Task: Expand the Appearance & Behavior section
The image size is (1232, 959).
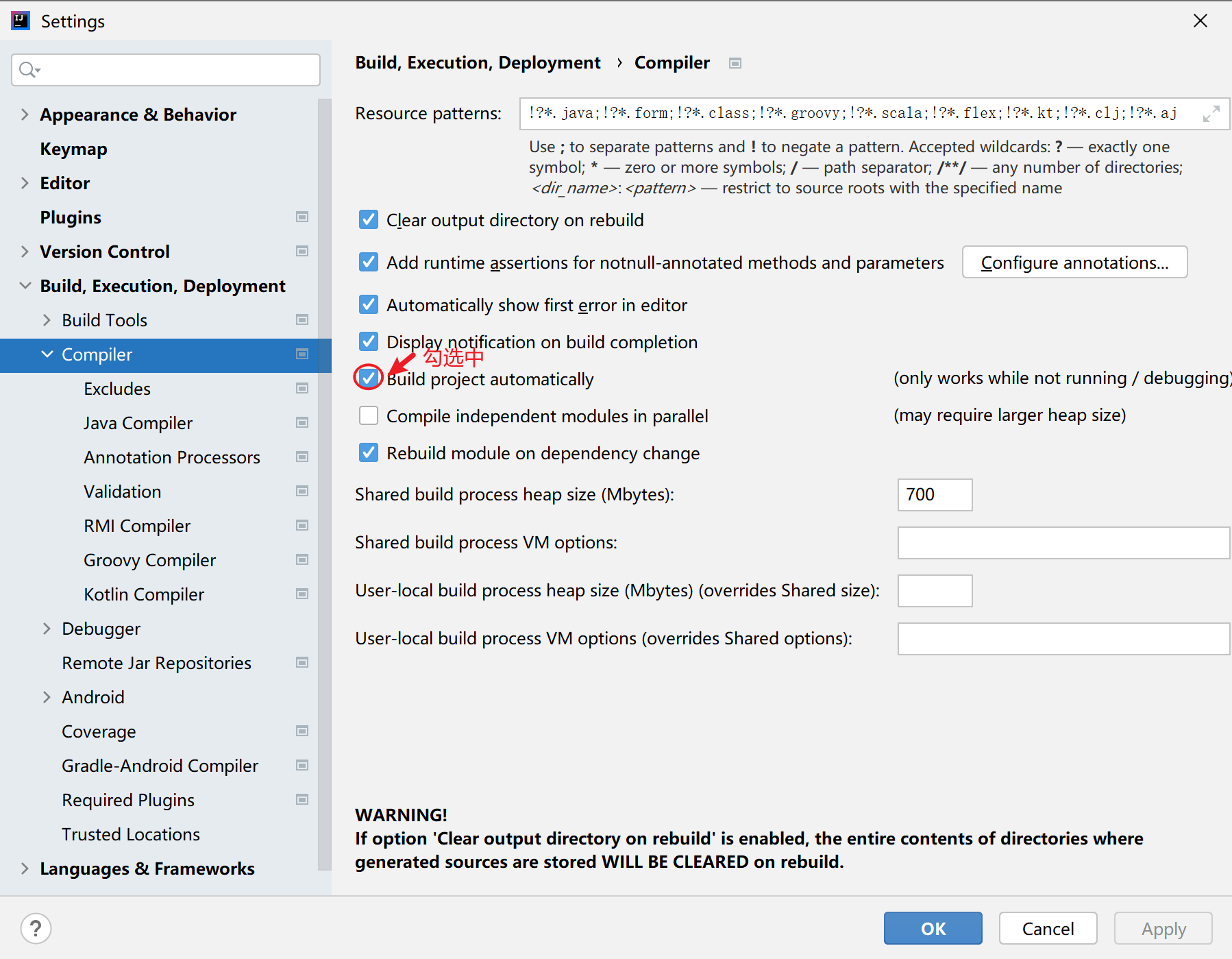Action: point(25,114)
